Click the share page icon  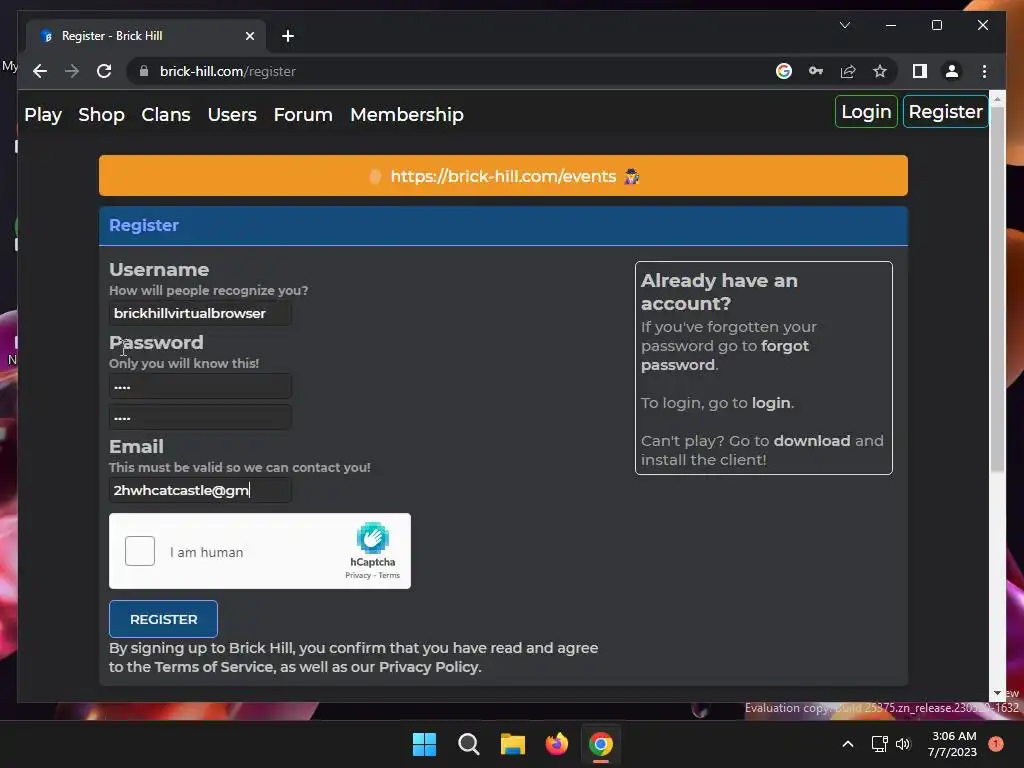click(x=848, y=71)
